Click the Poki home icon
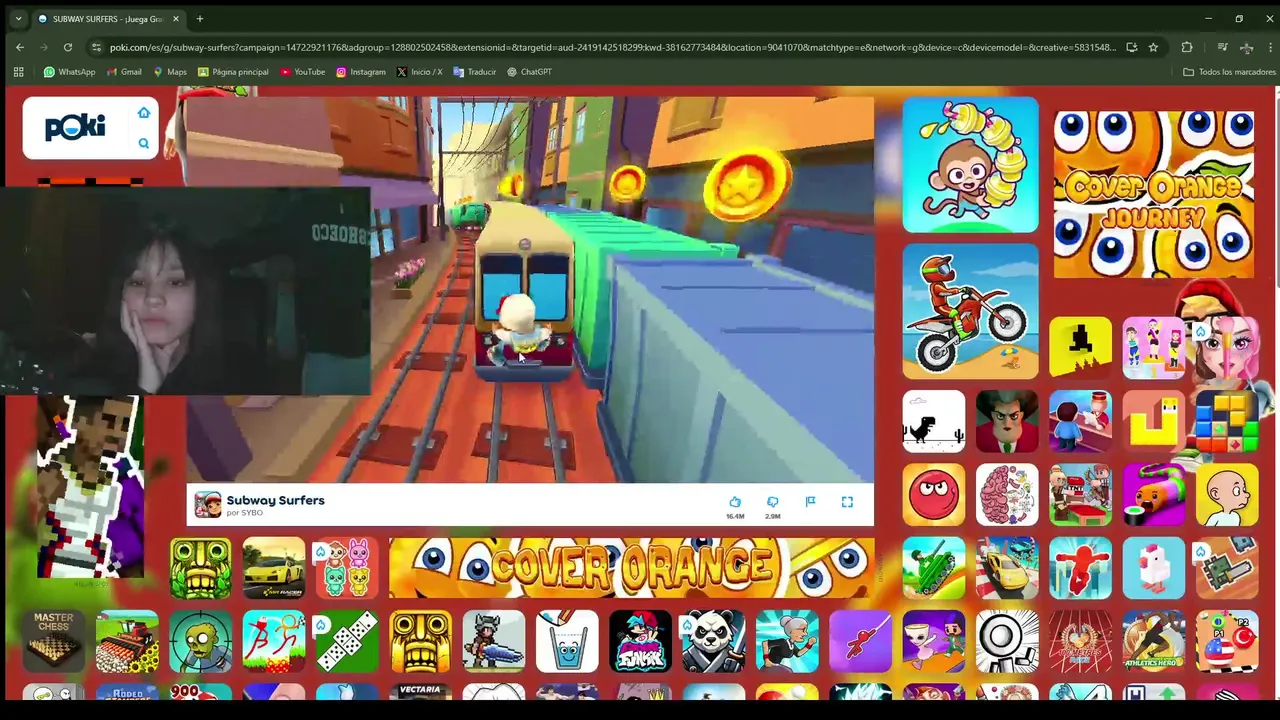Viewport: 1280px width, 720px height. coord(143,113)
